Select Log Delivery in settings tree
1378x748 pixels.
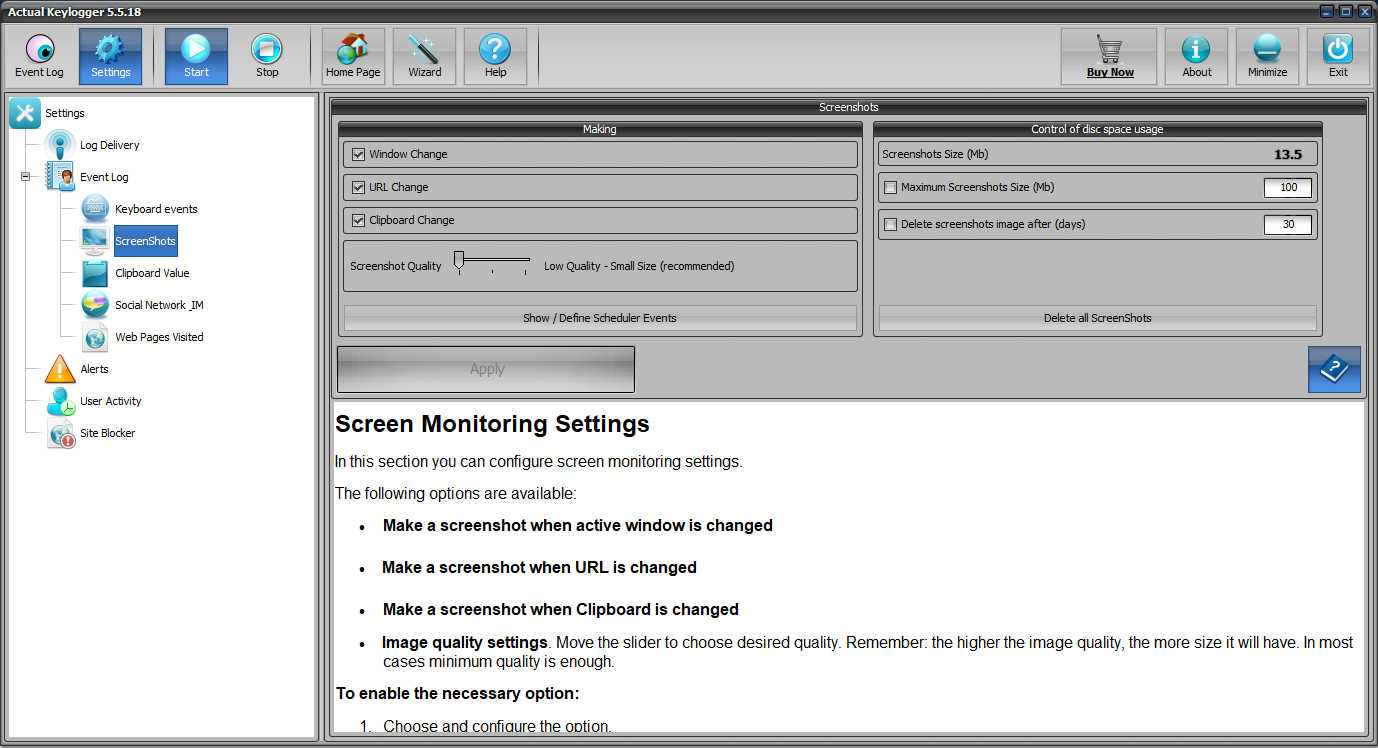110,145
